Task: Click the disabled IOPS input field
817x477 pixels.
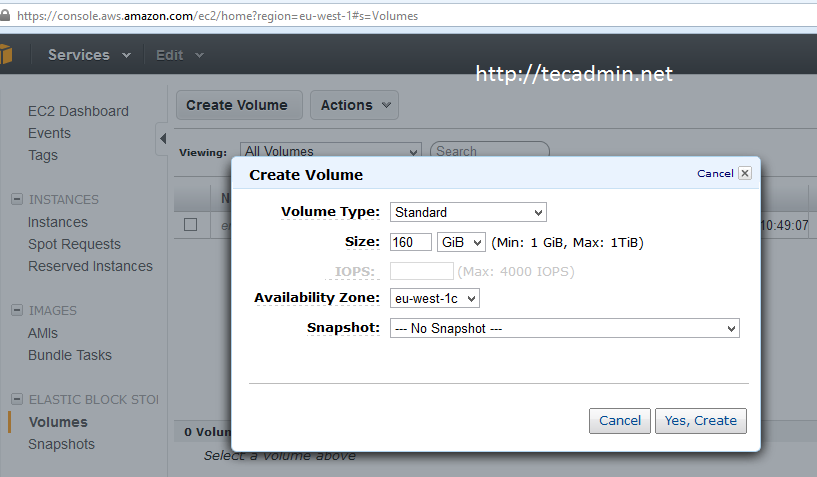Action: [422, 271]
